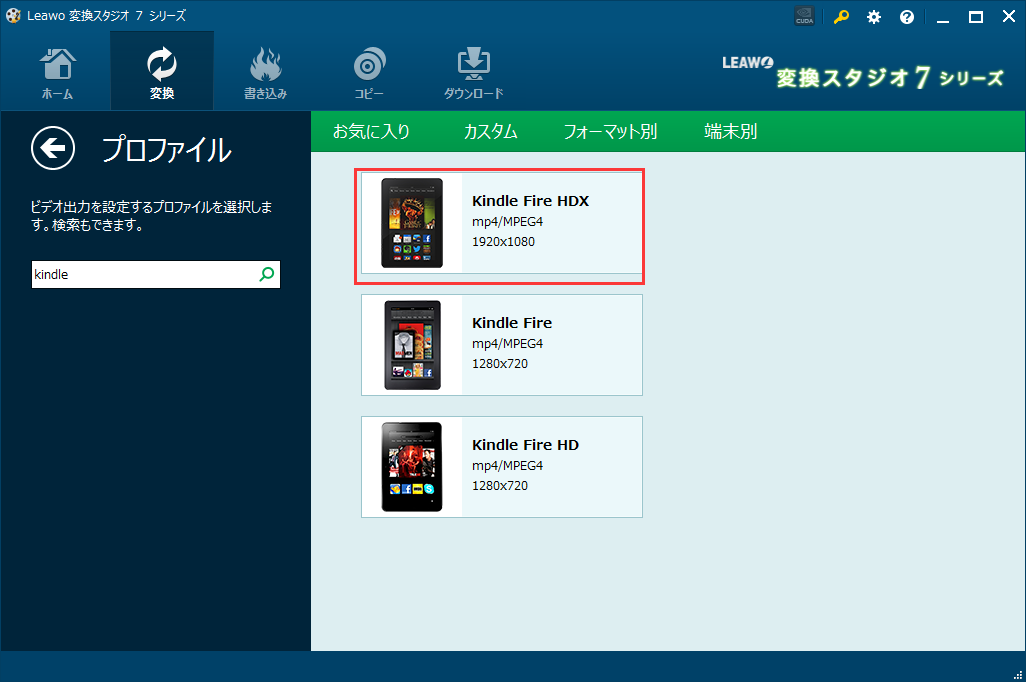Open settings via the gear icon
This screenshot has width=1026, height=682.
click(873, 16)
